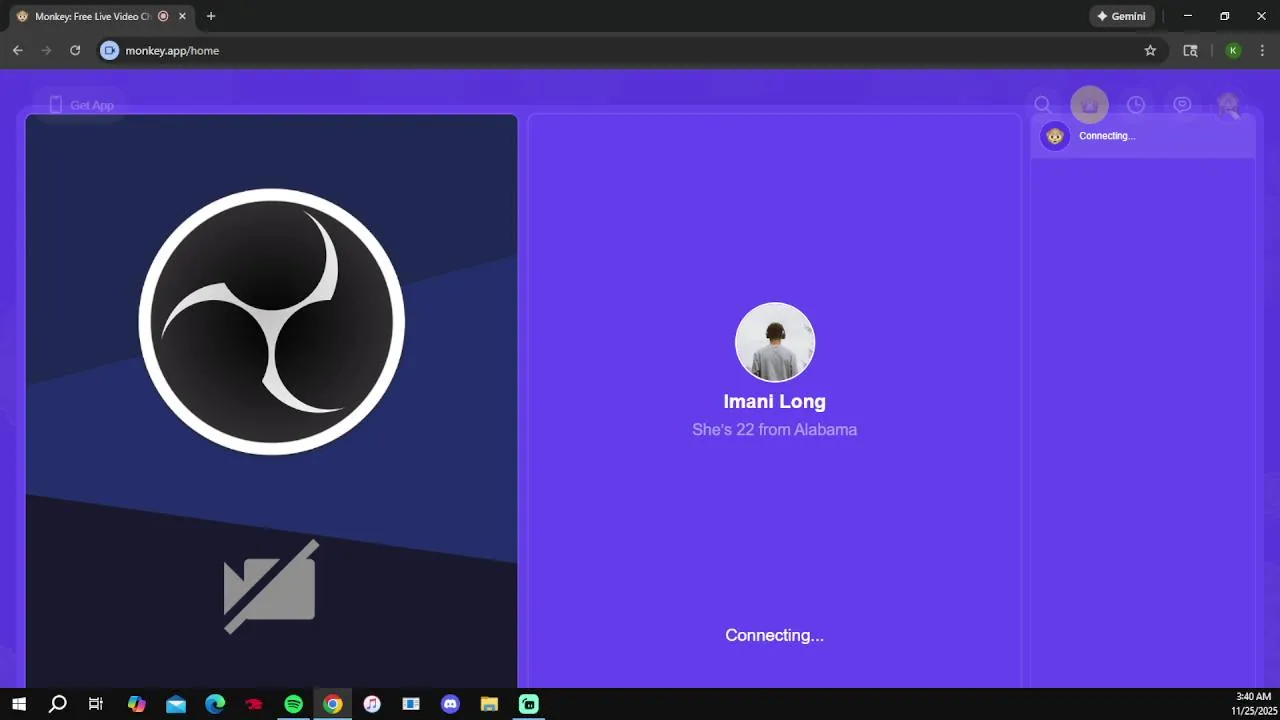
Task: Click the Gemini button in title bar
Action: point(1122,16)
